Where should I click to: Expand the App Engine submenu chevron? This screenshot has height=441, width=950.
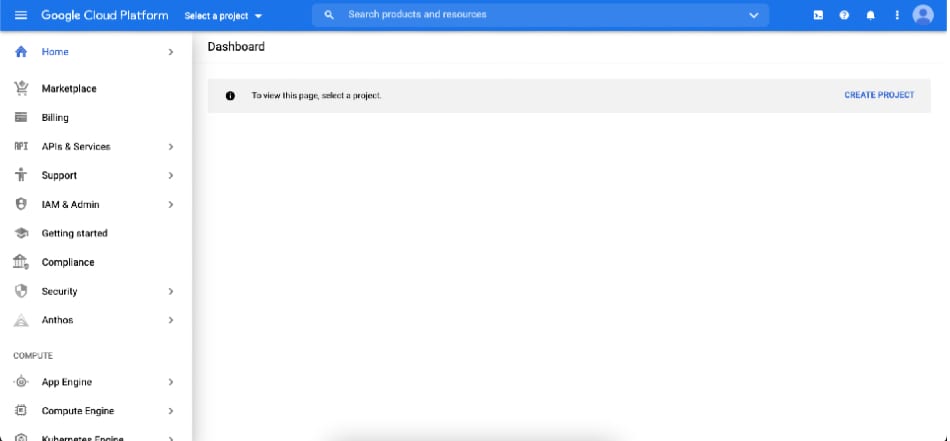tap(171, 382)
